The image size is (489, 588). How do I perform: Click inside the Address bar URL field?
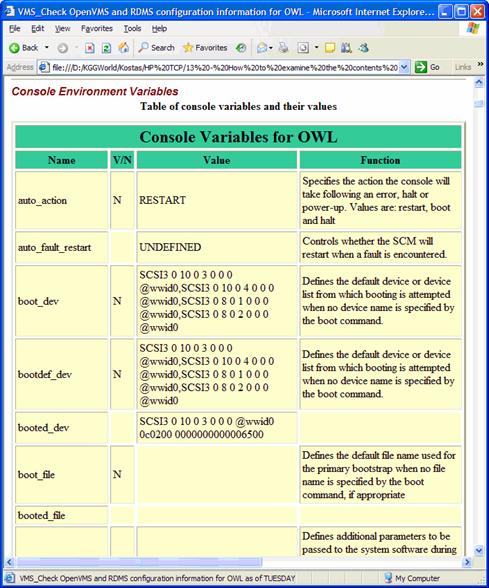[225, 68]
